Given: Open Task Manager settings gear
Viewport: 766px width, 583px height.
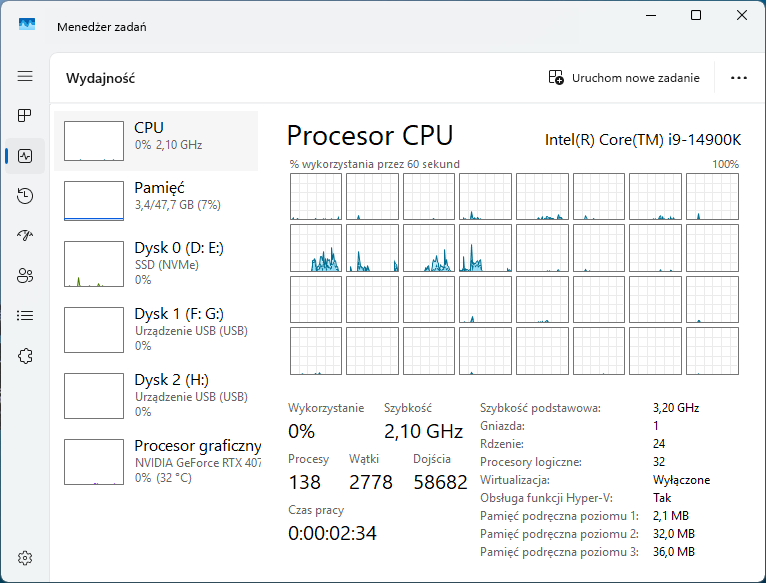Looking at the screenshot, I should 25,557.
